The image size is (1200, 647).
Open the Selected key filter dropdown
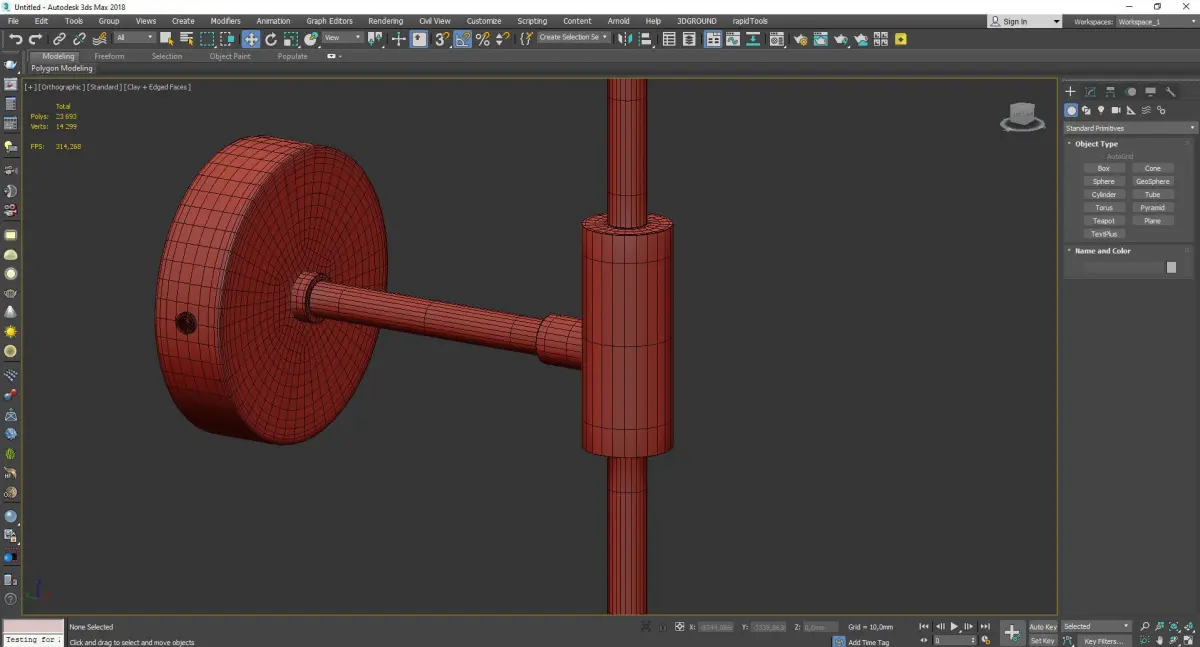click(1096, 627)
